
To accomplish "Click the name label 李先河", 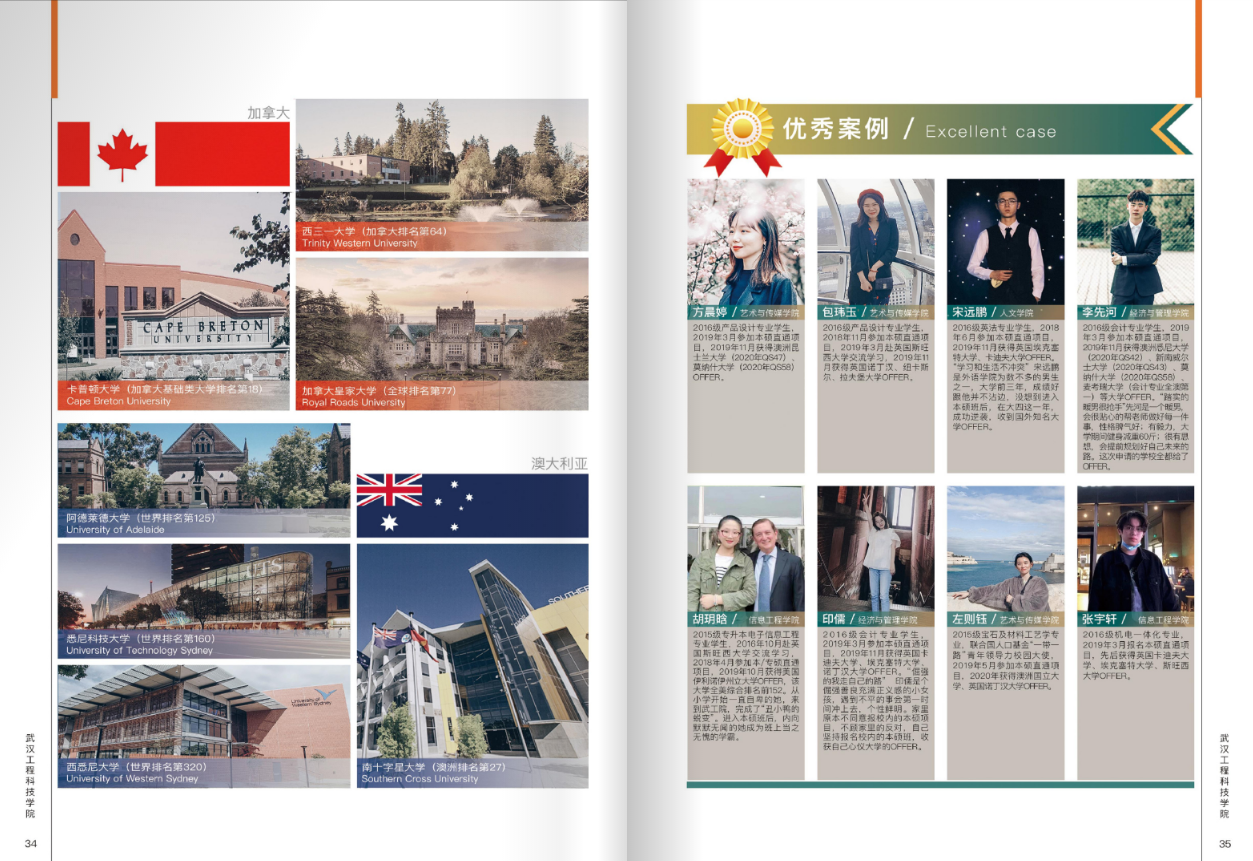I will 1100,312.
